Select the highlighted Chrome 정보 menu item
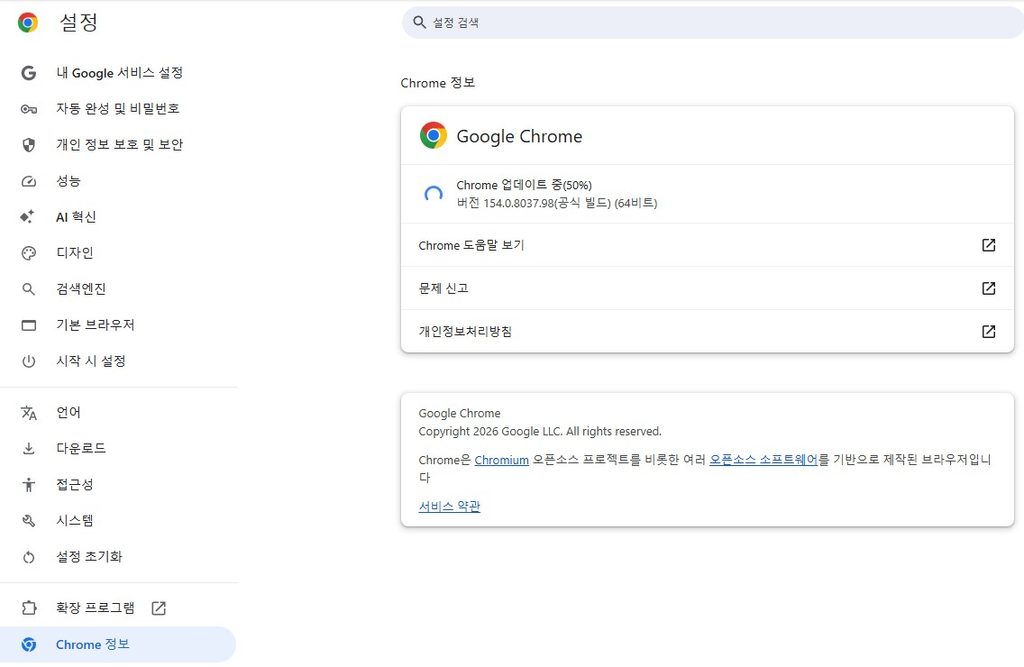 click(x=118, y=644)
